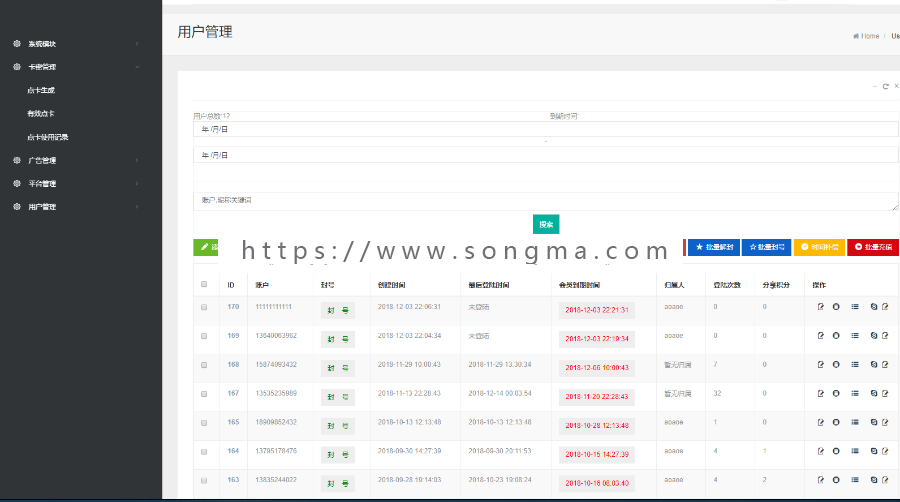The image size is (900, 502).
Task: Open the list icon in row ID 163
Action: point(855,480)
